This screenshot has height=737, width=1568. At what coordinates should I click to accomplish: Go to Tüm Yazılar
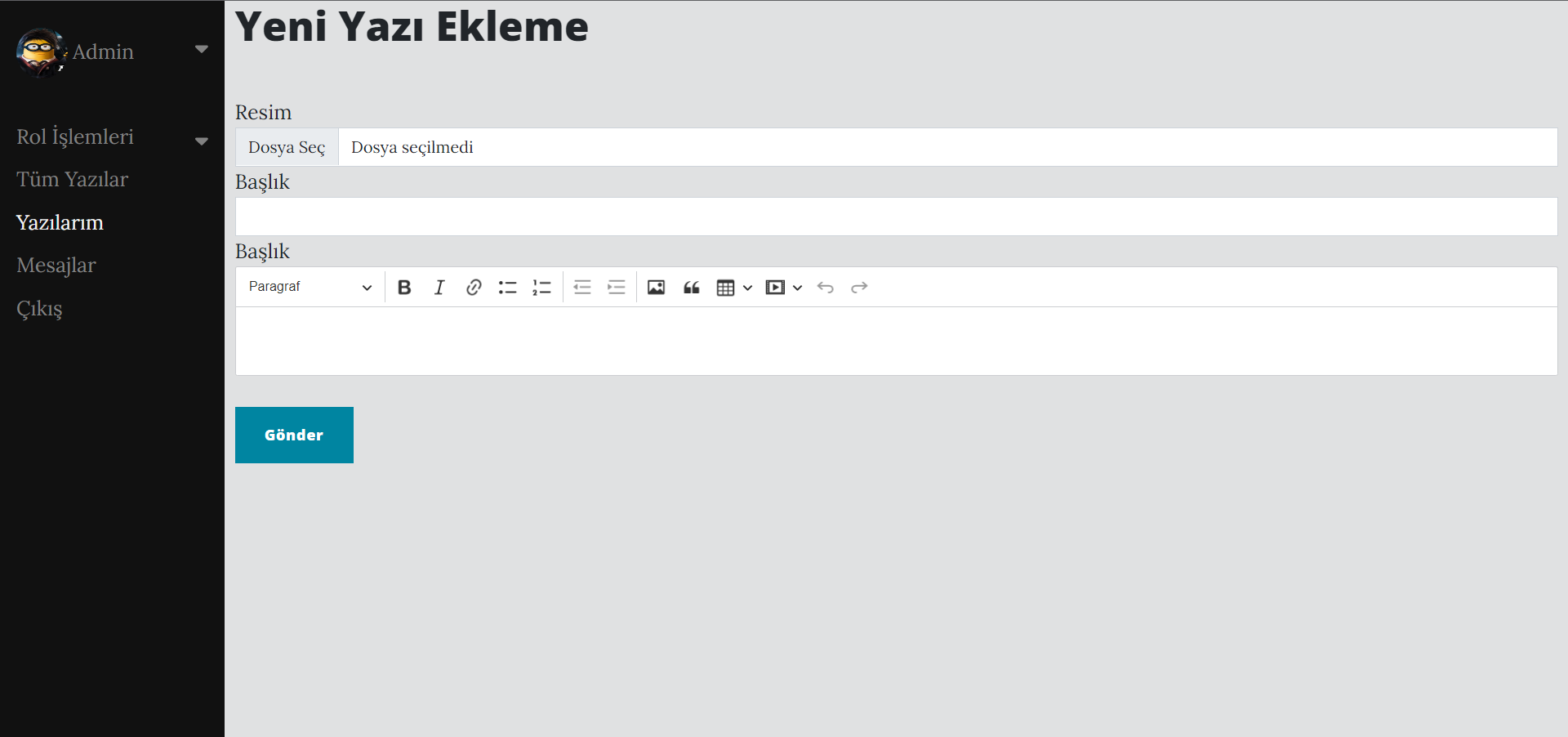pos(73,179)
